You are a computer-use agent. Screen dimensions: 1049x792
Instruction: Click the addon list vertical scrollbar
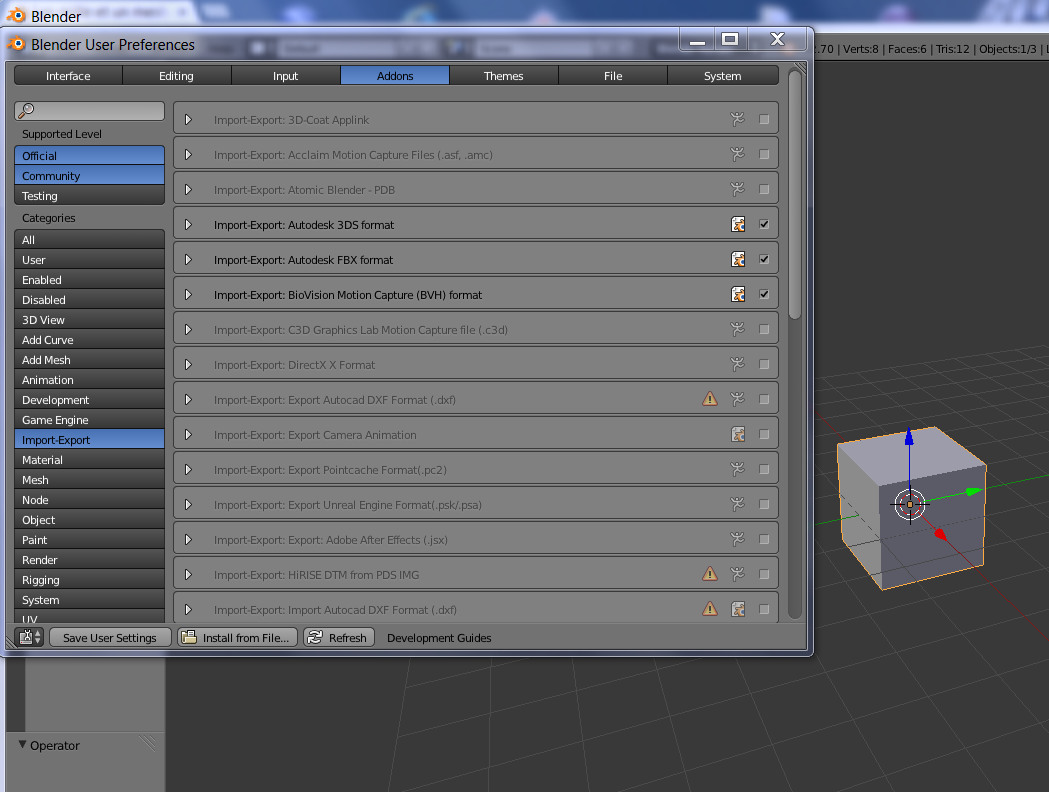pyautogui.click(x=795, y=196)
